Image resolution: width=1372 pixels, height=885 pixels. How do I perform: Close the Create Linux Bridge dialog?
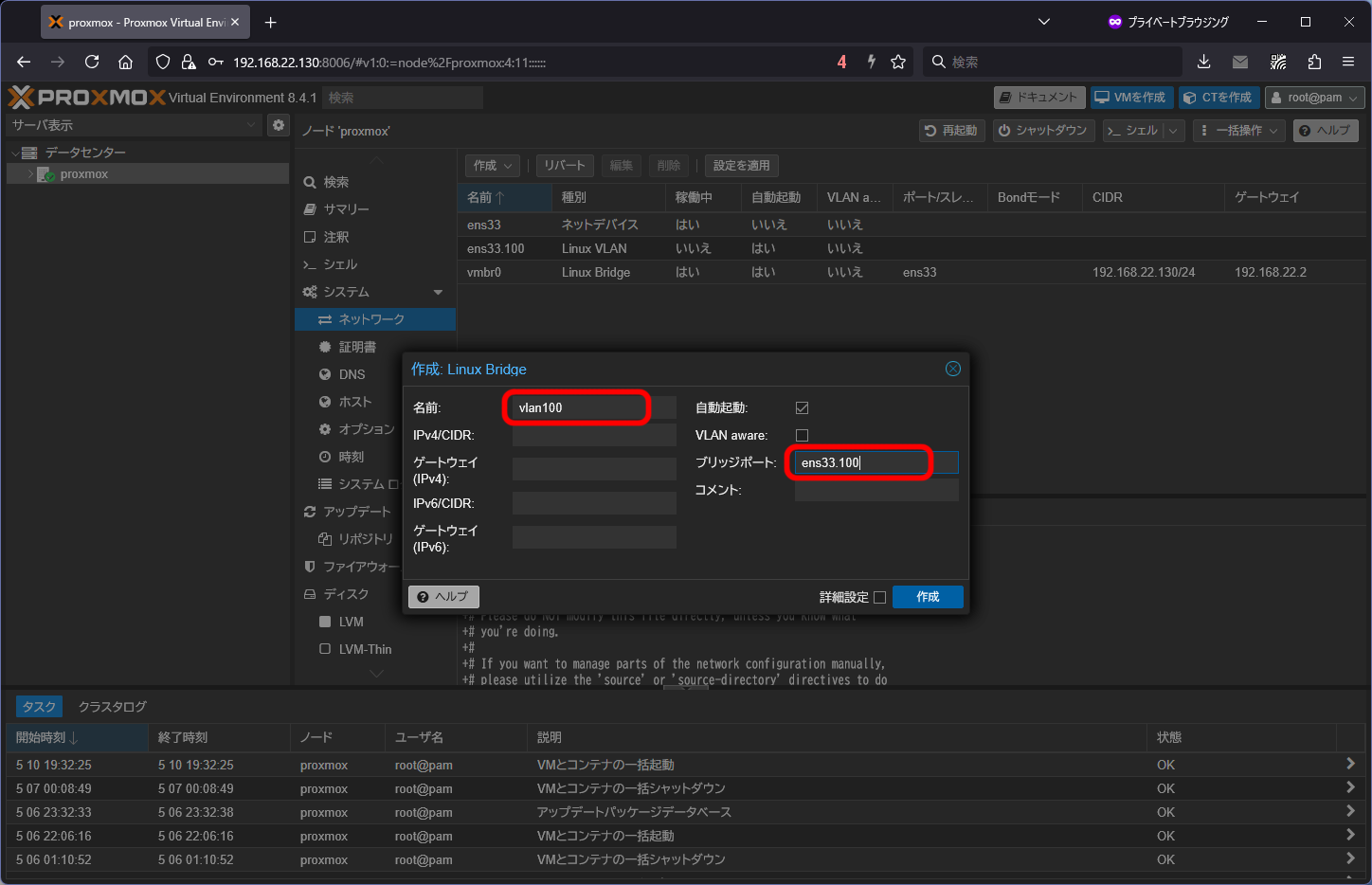953,369
